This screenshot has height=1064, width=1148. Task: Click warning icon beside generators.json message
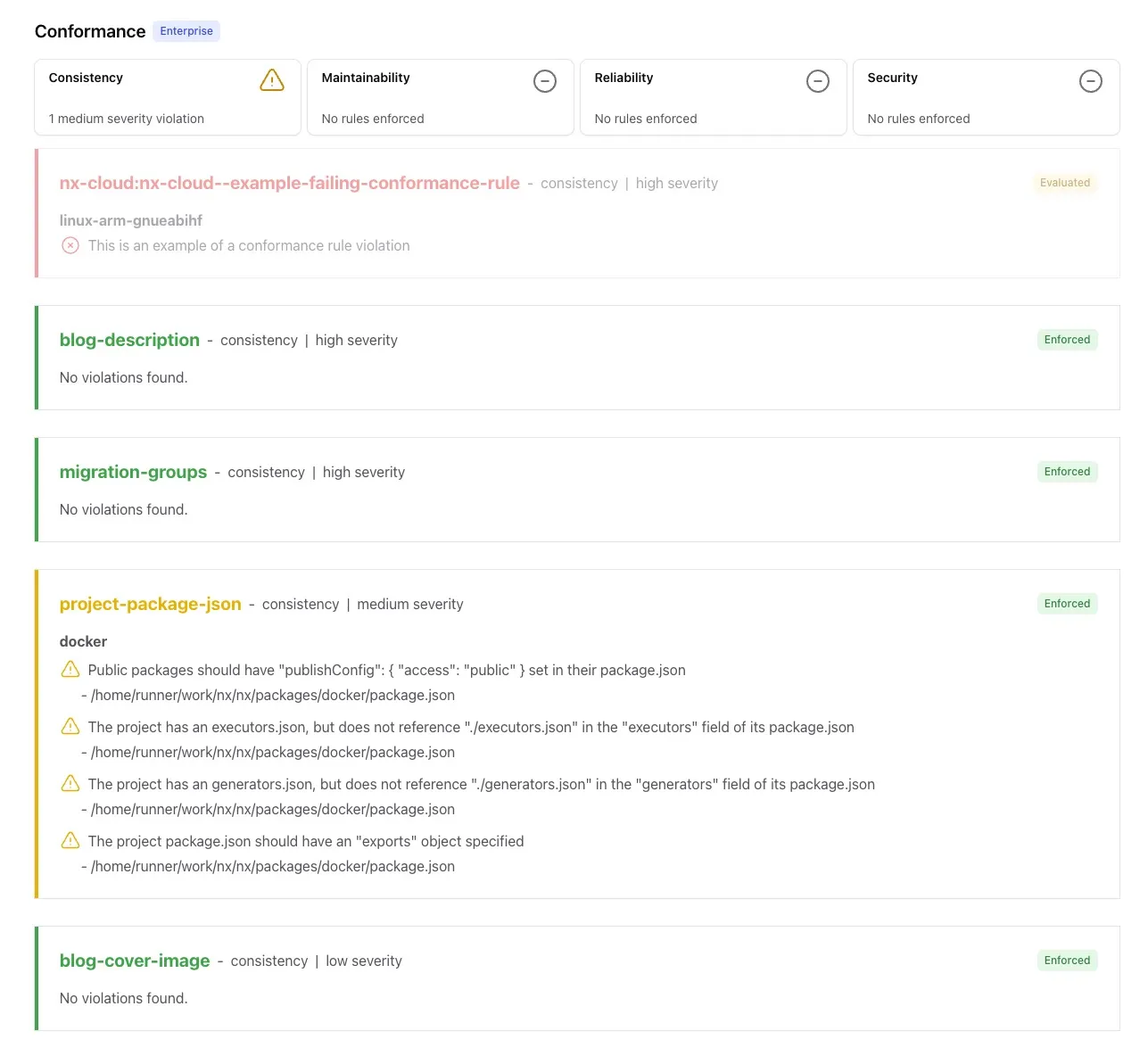70,784
